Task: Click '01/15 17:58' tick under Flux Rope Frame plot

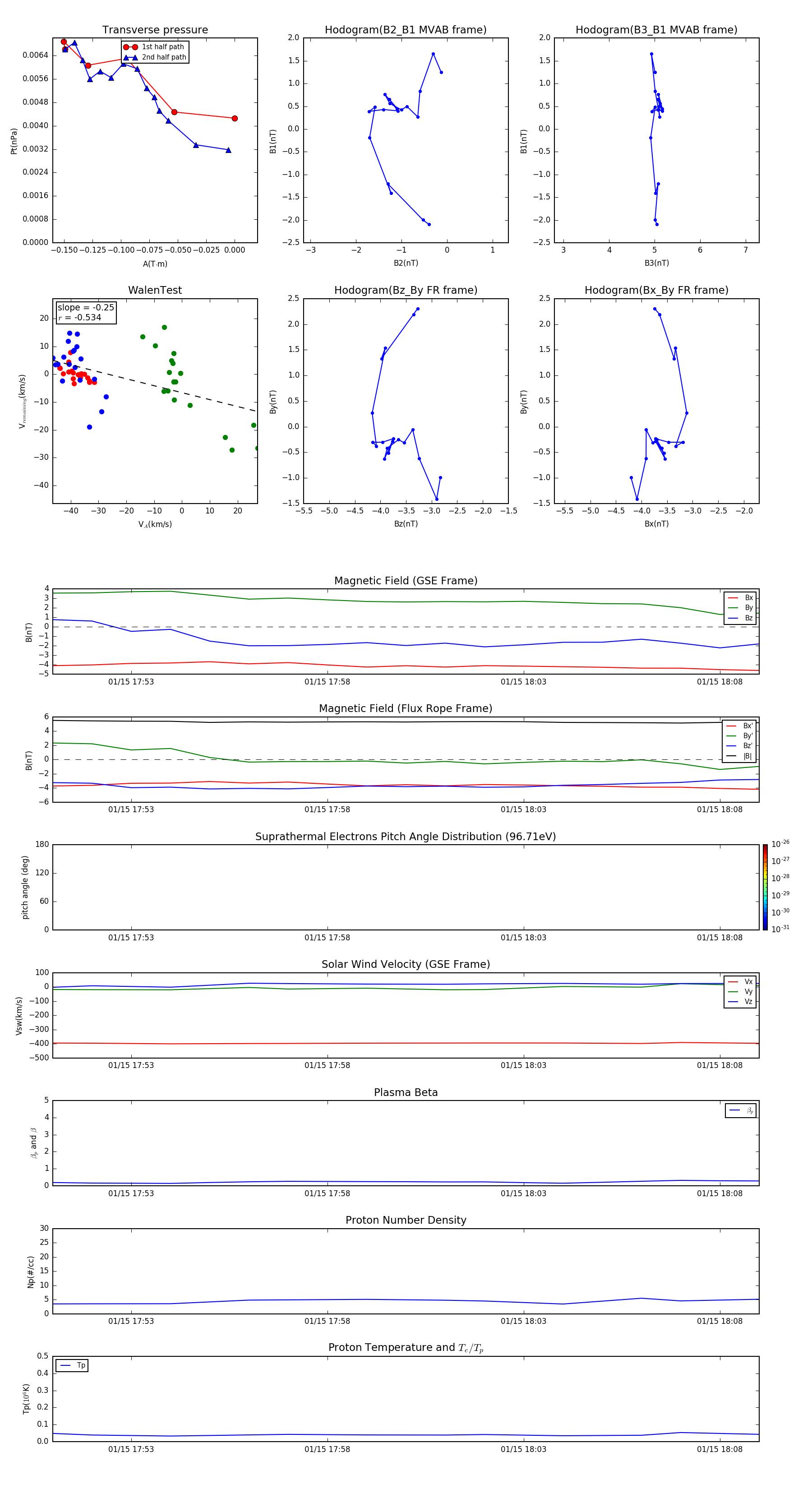Action: click(x=327, y=810)
